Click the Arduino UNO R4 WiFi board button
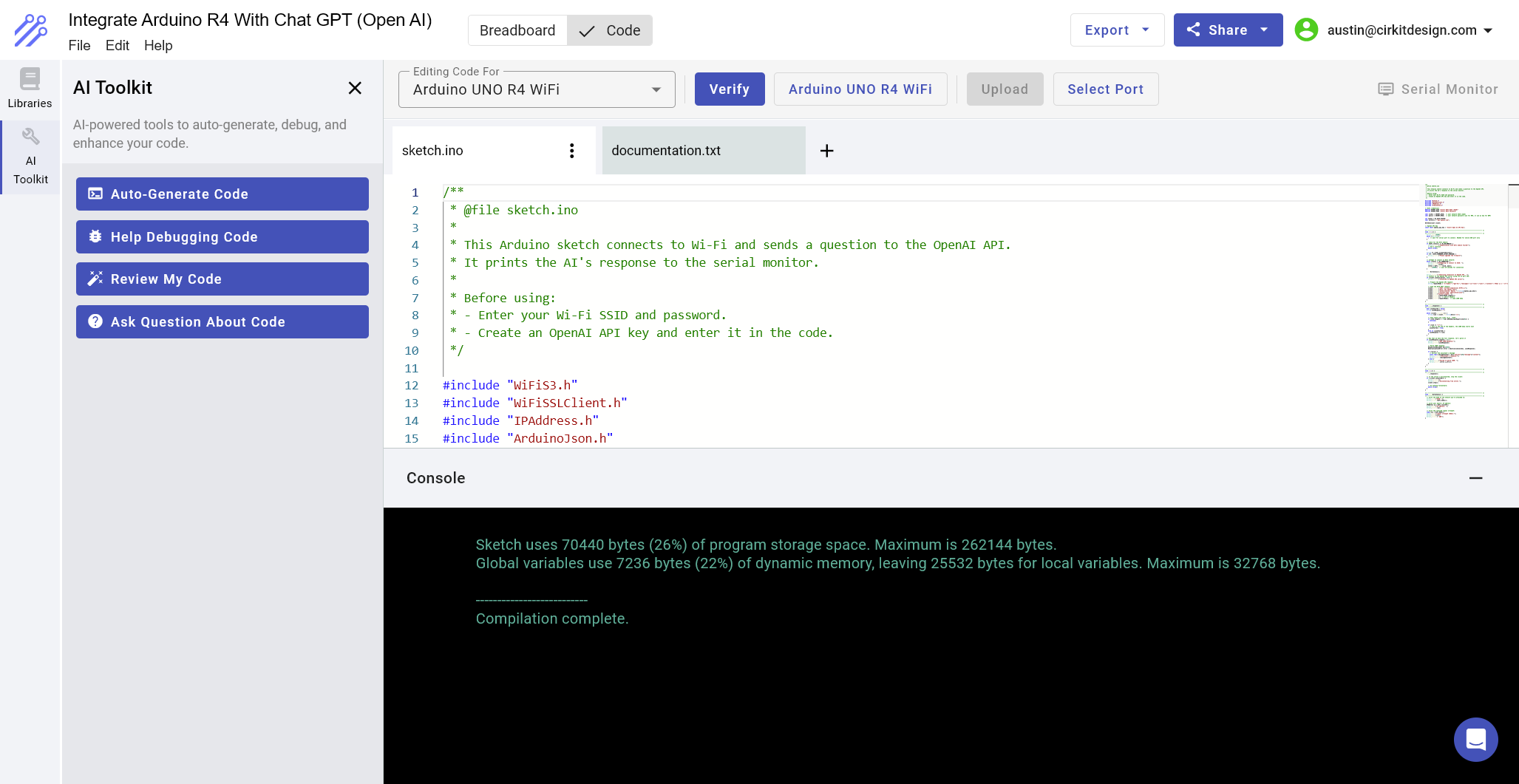The height and width of the screenshot is (784, 1519). (x=860, y=89)
